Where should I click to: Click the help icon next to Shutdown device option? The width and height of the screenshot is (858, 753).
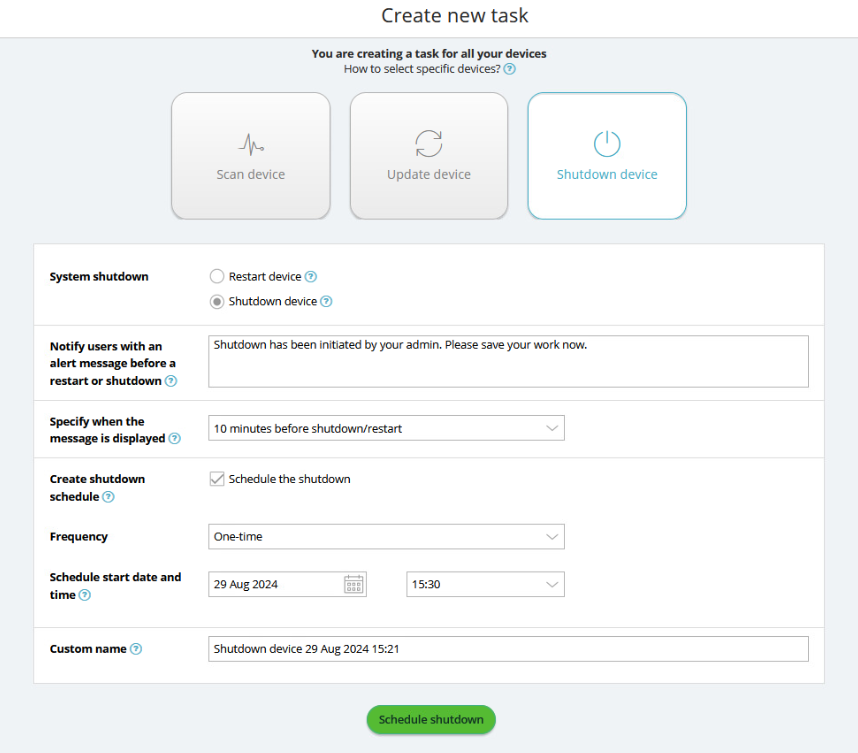tap(326, 302)
